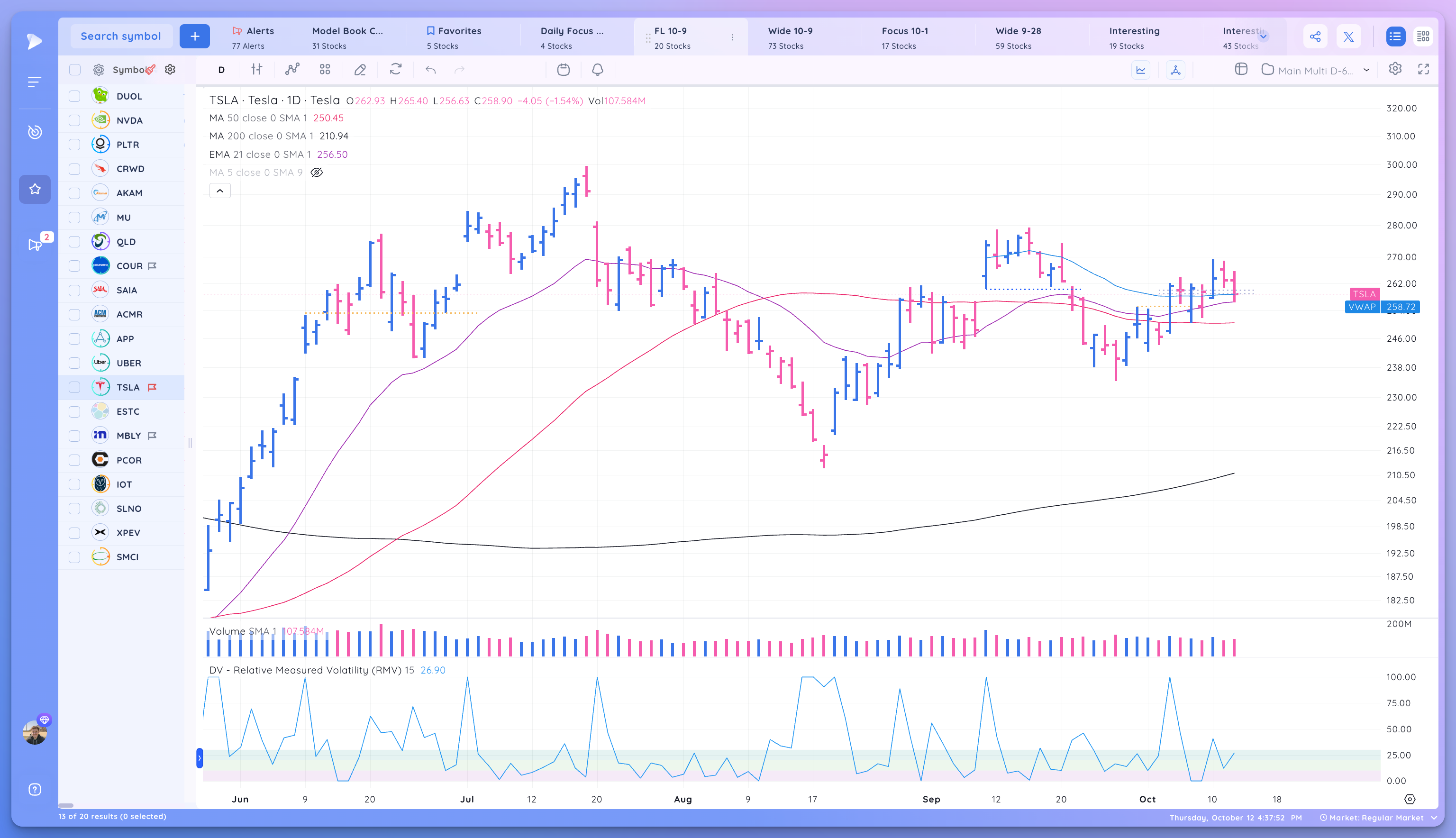Switch to multi-chart grid view icon
This screenshot has height=838, width=1456.
click(x=1423, y=37)
